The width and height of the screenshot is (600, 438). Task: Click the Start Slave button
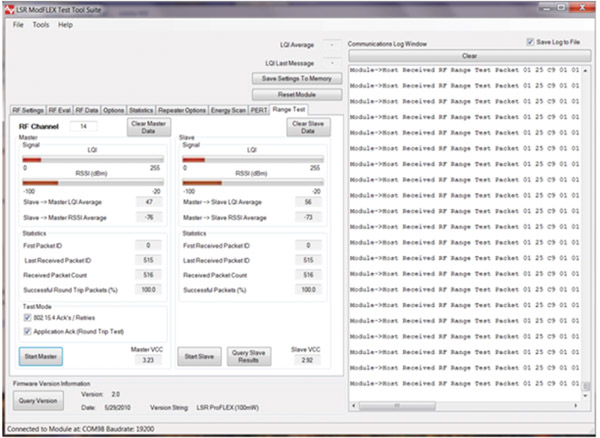[x=199, y=357]
